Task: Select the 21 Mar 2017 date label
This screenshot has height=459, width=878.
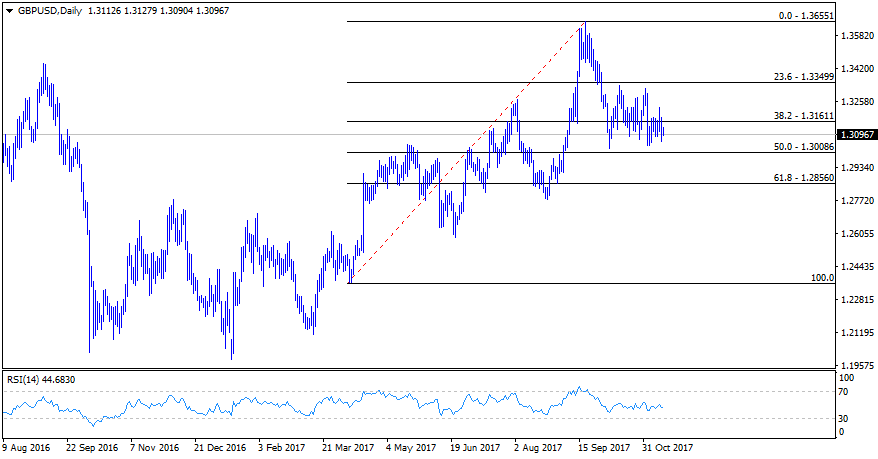Action: (x=350, y=448)
